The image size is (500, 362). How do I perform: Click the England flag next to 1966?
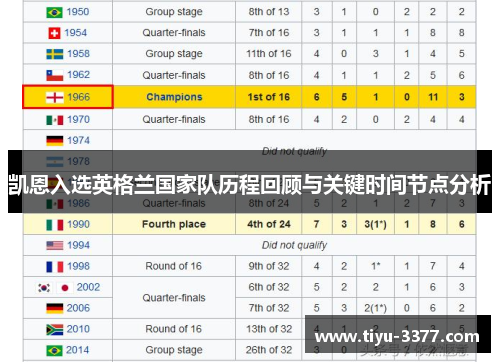55,97
